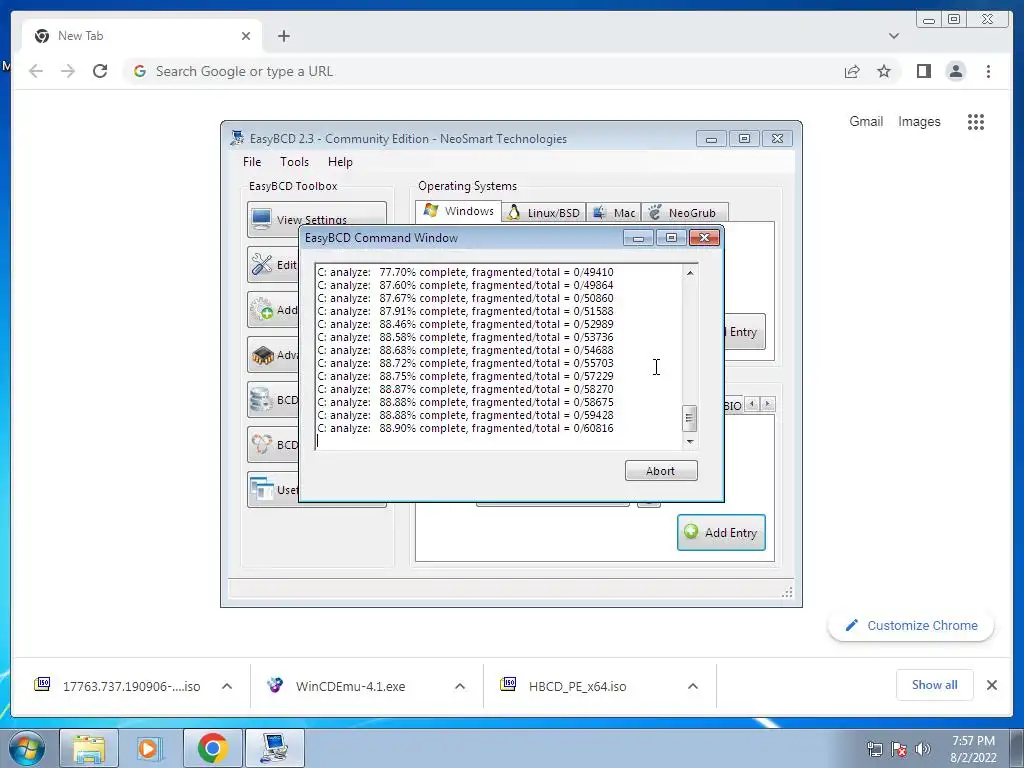Click Show all downloads

935,685
